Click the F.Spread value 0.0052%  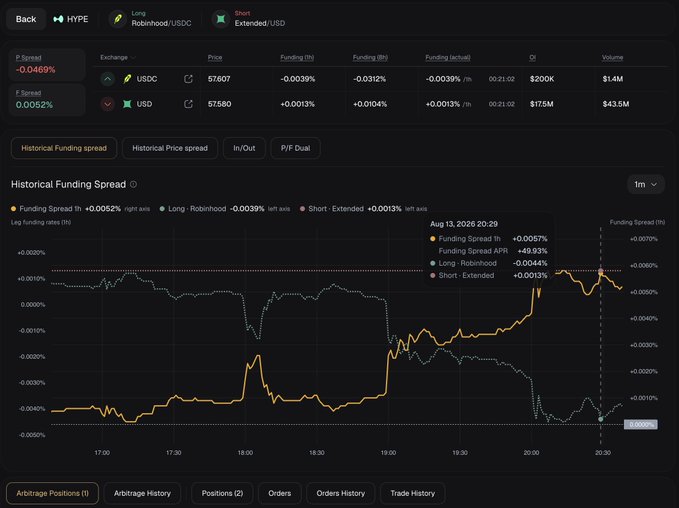coord(34,105)
